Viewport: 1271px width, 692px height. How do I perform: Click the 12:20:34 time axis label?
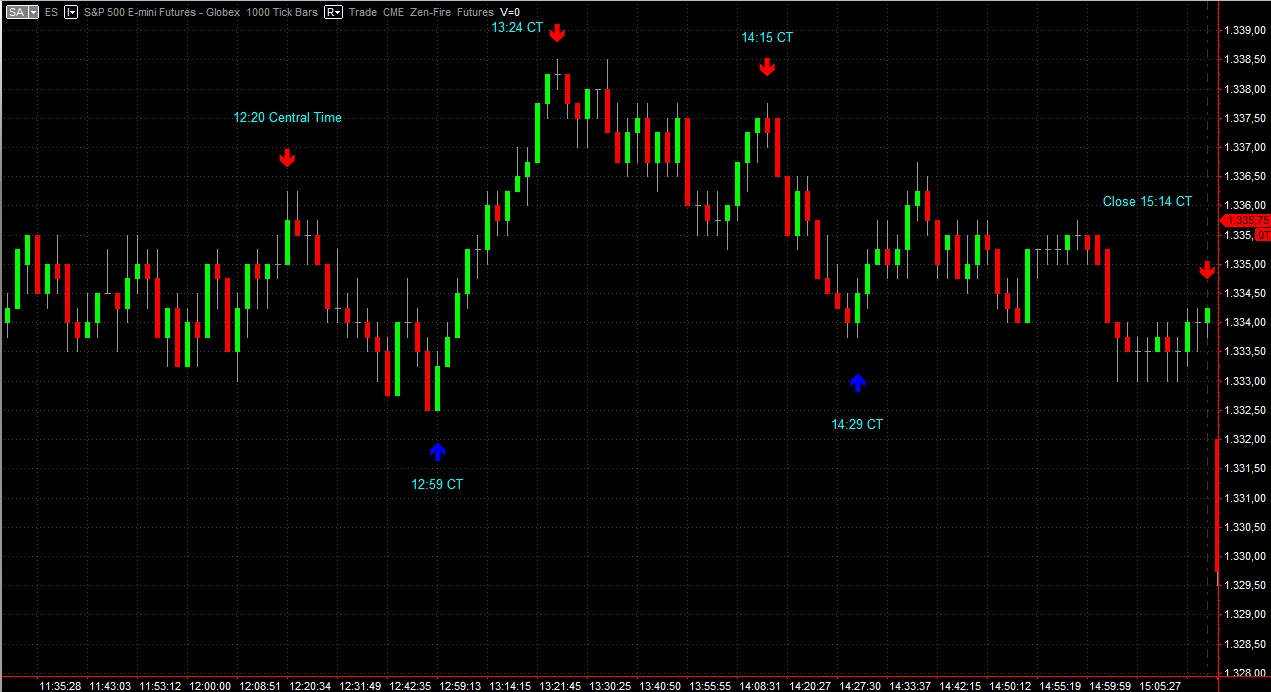click(310, 686)
